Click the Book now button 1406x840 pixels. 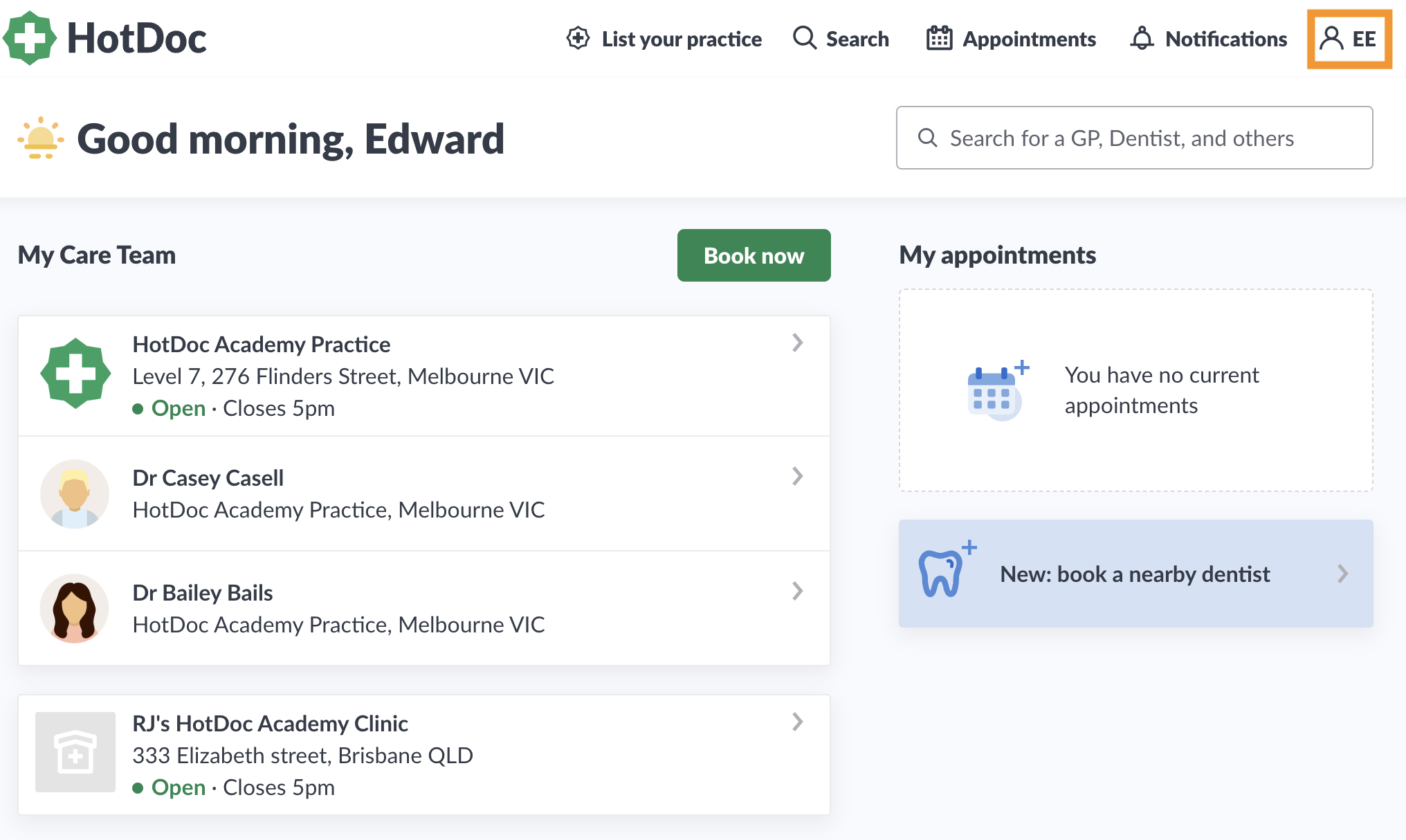tap(754, 255)
